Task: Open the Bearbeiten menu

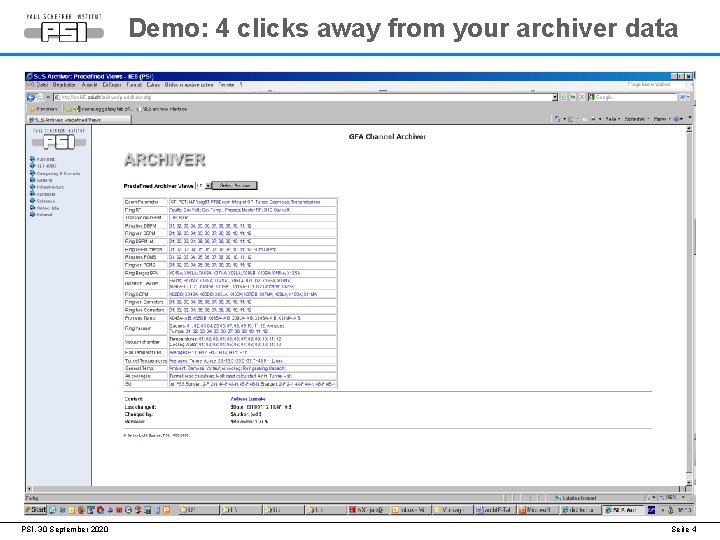Action: 64,85
